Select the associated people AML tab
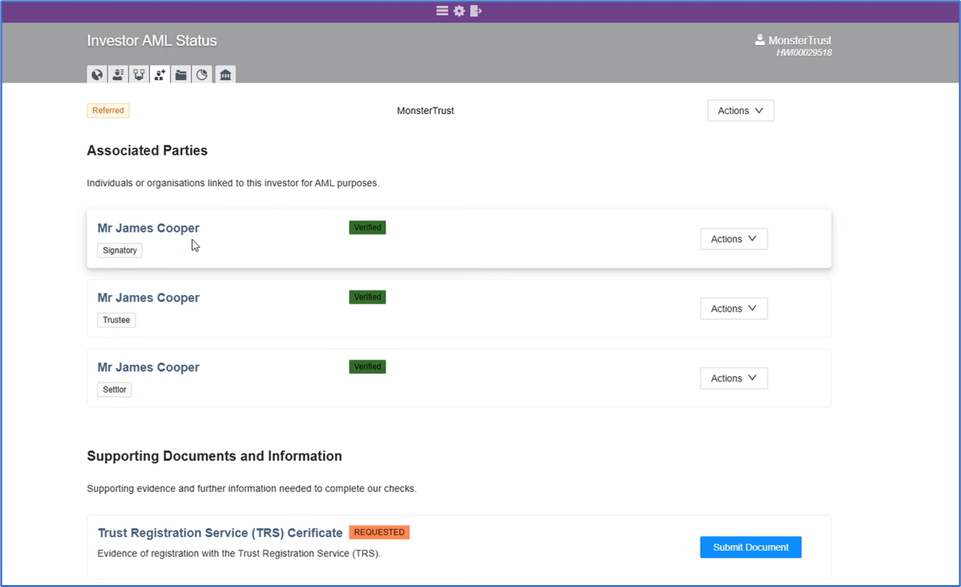961x587 pixels. coord(160,75)
